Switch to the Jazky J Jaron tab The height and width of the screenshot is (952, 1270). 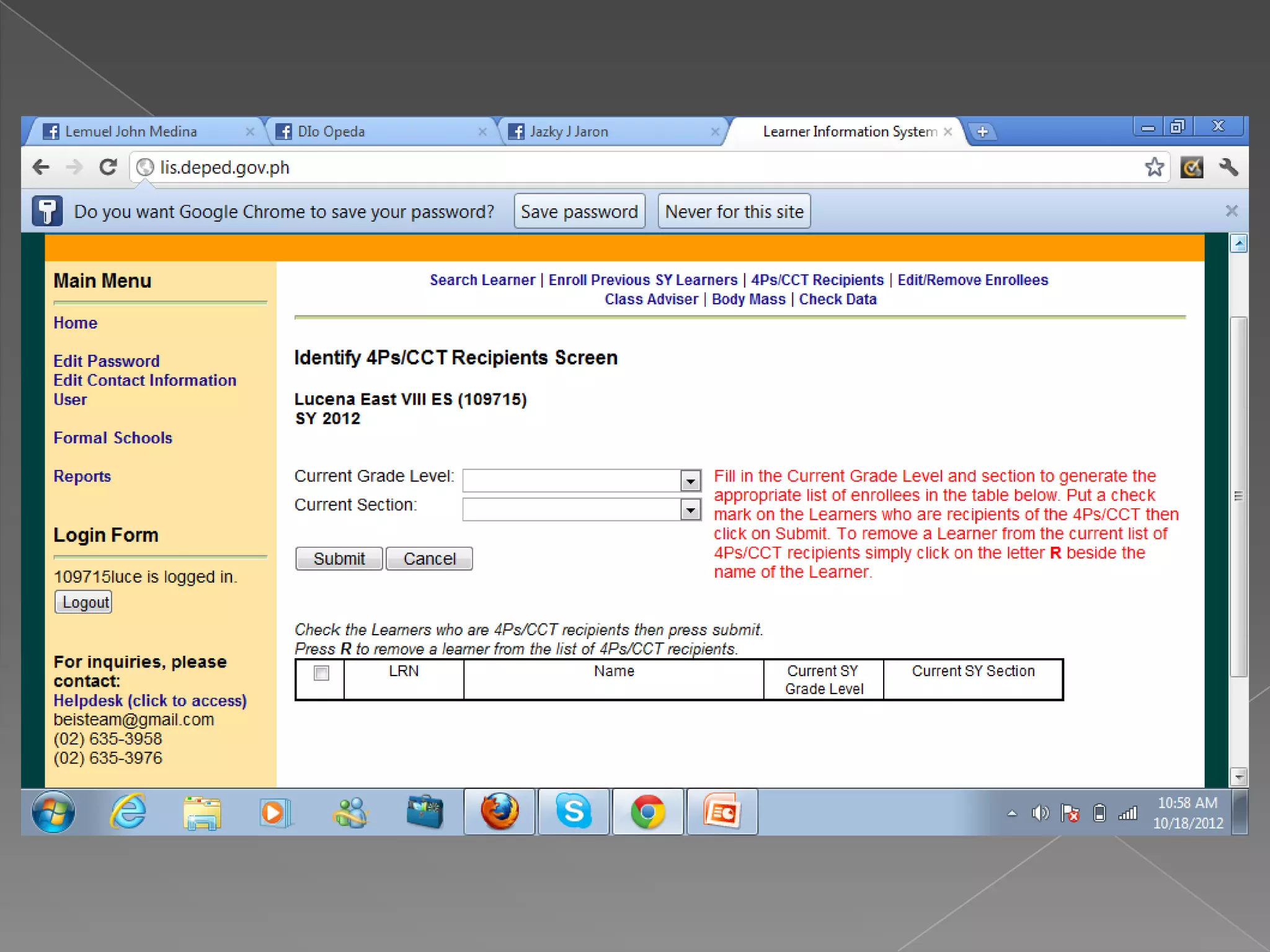tap(611, 131)
